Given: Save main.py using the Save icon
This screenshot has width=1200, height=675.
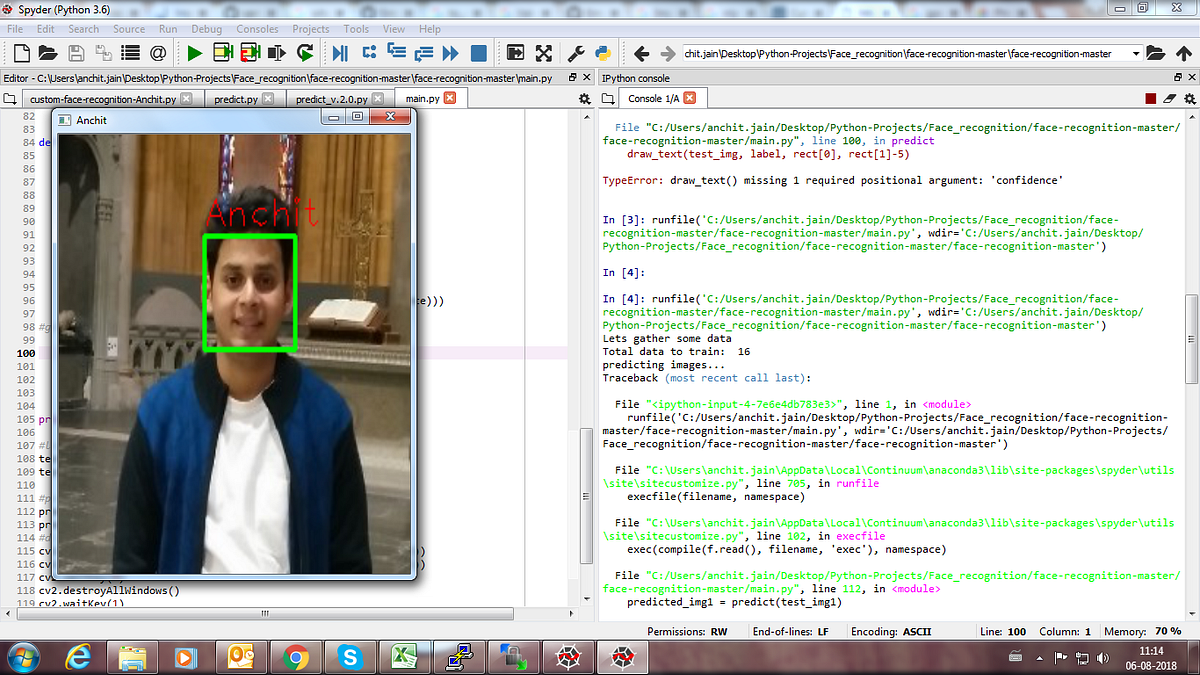Looking at the screenshot, I should pyautogui.click(x=76, y=54).
